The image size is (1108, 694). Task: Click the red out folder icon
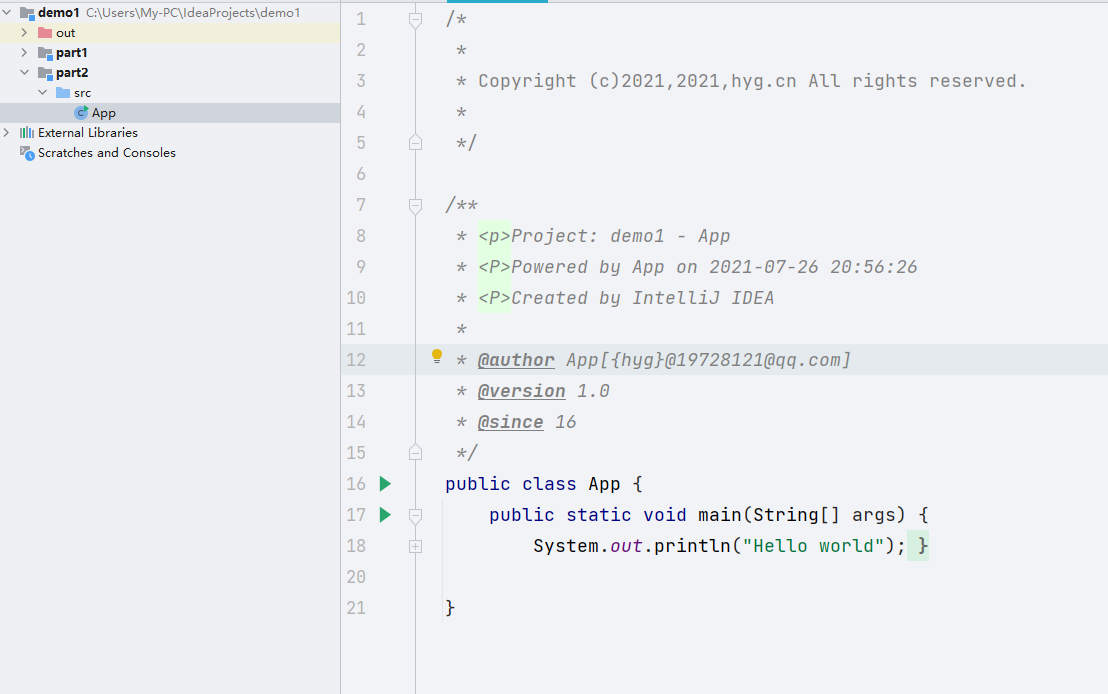45,33
